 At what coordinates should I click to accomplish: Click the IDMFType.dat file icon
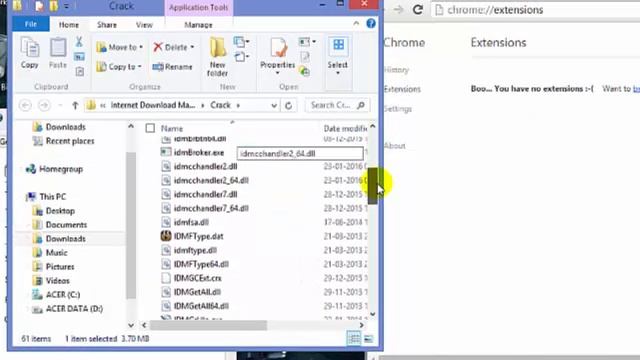[x=166, y=236]
